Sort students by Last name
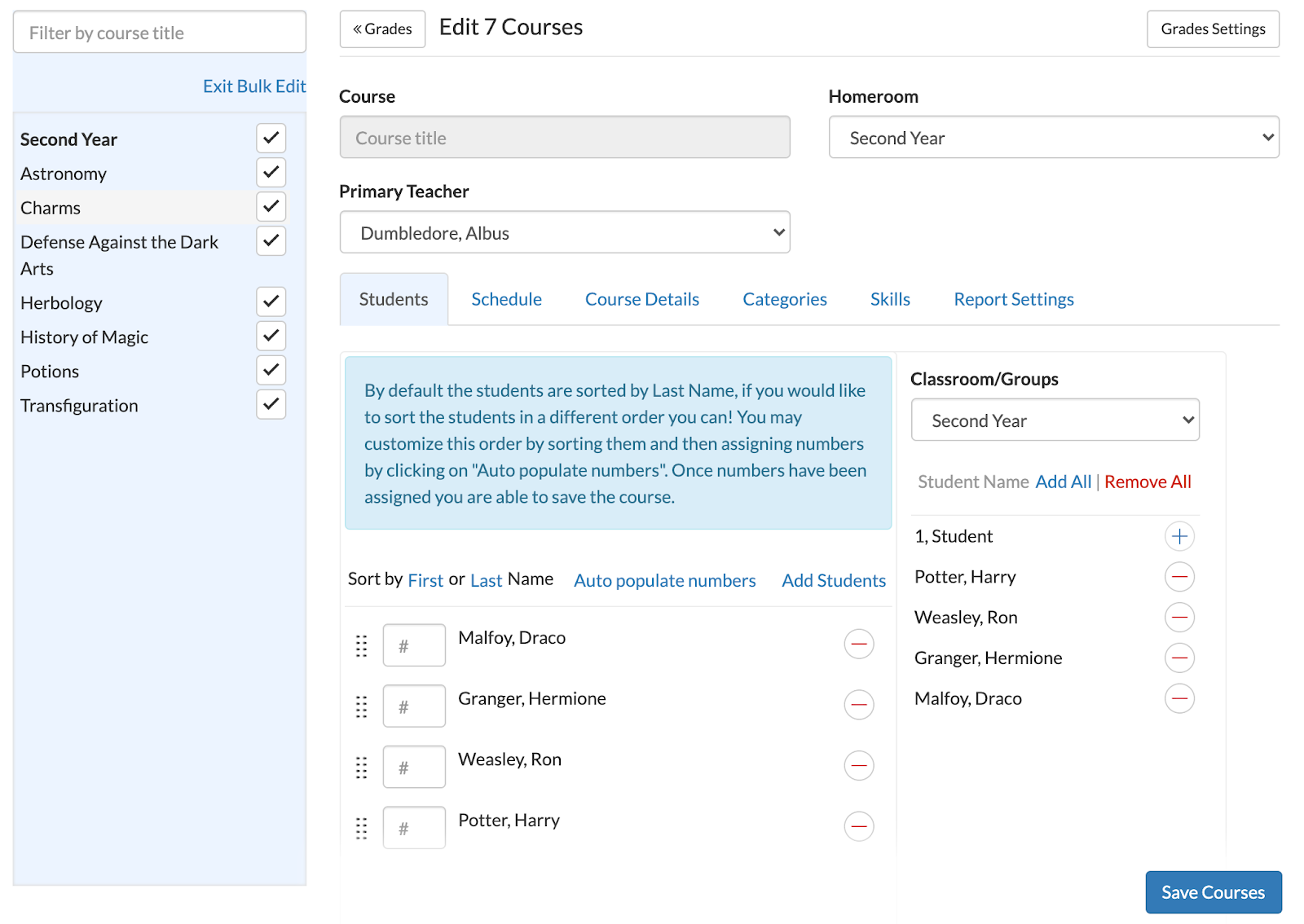 (487, 580)
